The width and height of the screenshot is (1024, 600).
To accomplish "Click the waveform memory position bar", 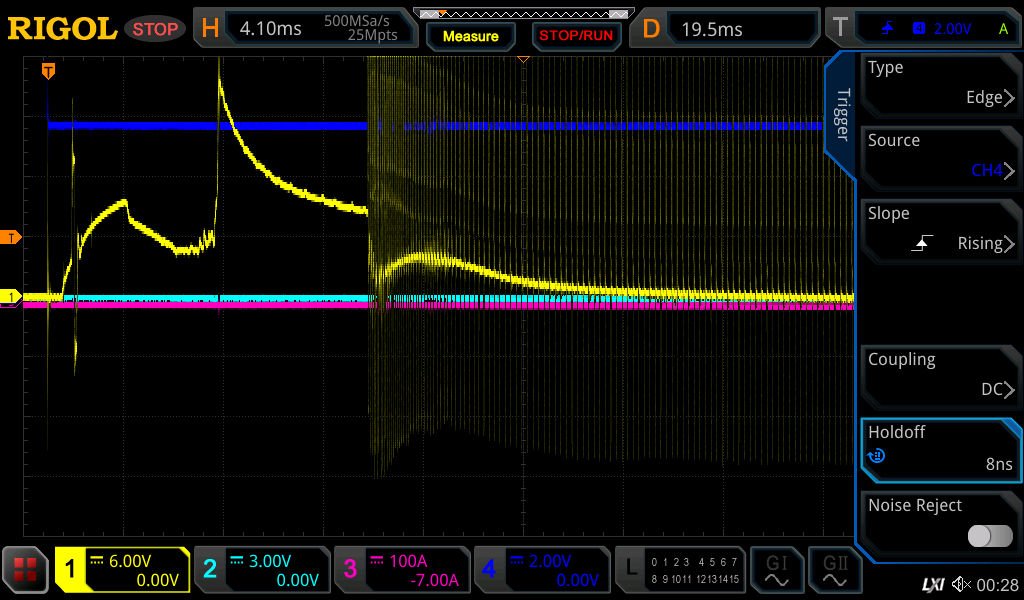I will click(x=523, y=14).
